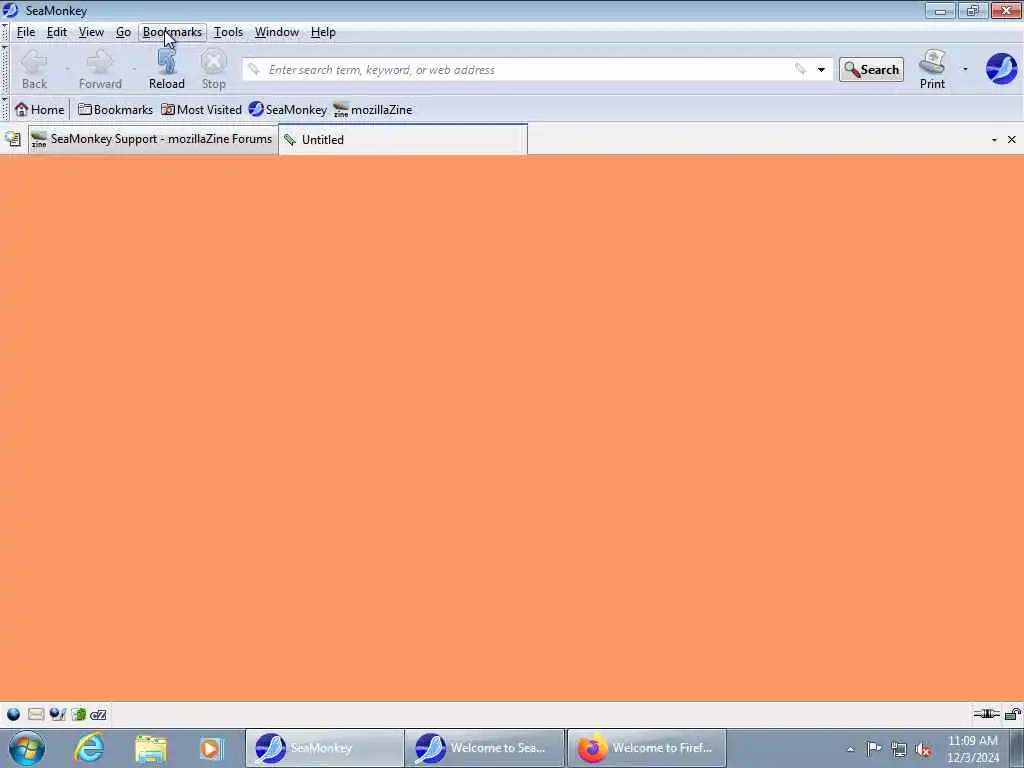The image size is (1024, 768).
Task: Print the current page
Action: [x=932, y=69]
